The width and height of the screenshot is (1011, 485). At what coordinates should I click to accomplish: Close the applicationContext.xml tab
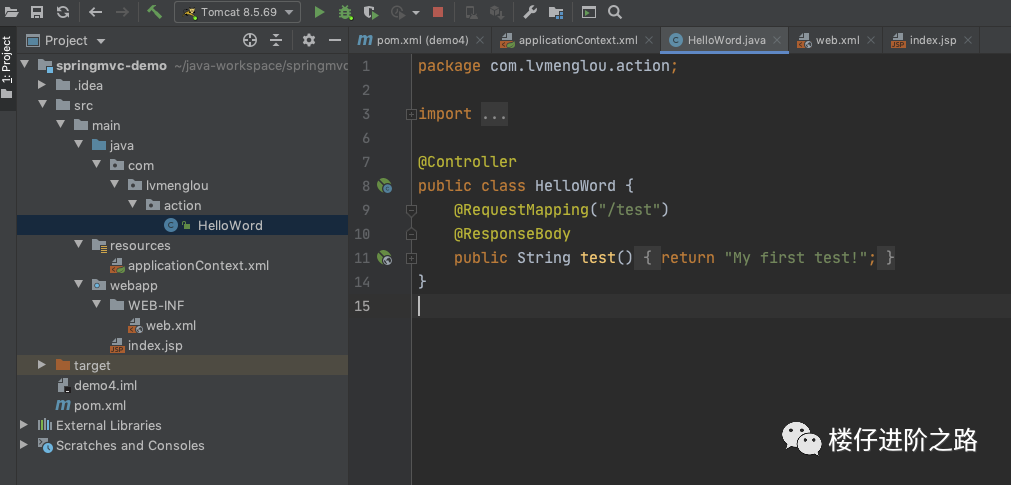coord(649,41)
